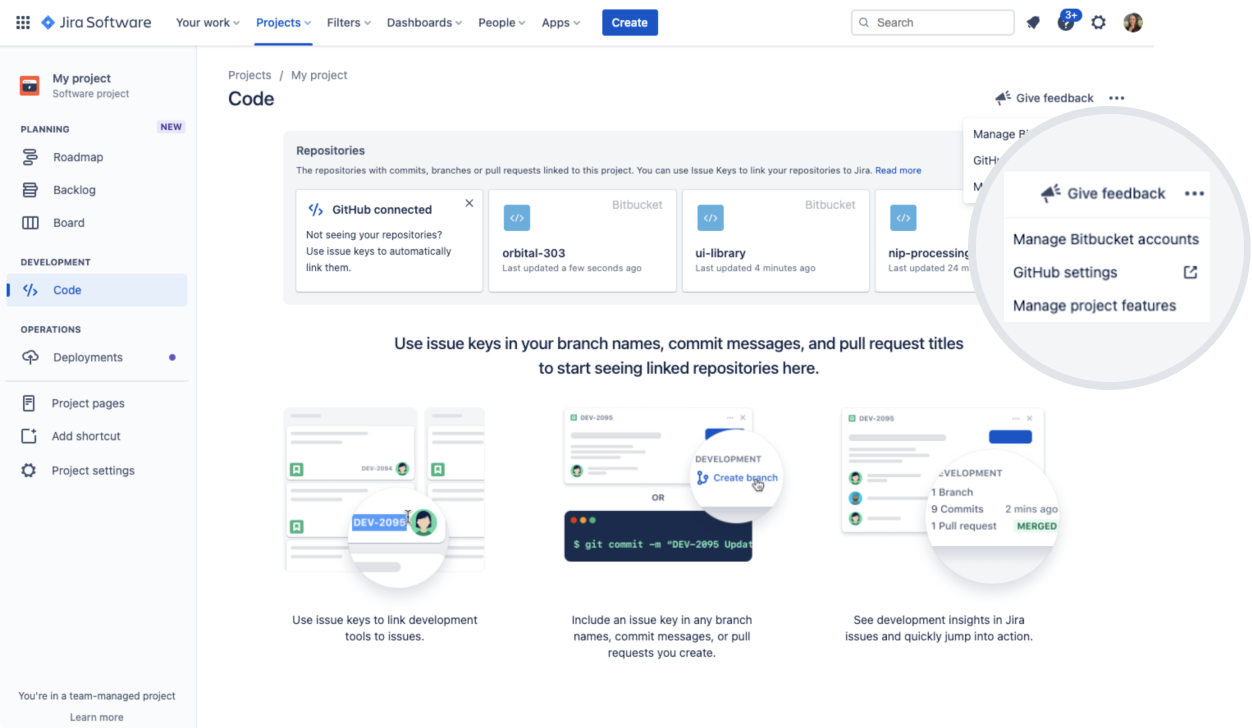The image size is (1252, 728).
Task: Click the megaphone icon beside Give feedback
Action: coord(1003,98)
